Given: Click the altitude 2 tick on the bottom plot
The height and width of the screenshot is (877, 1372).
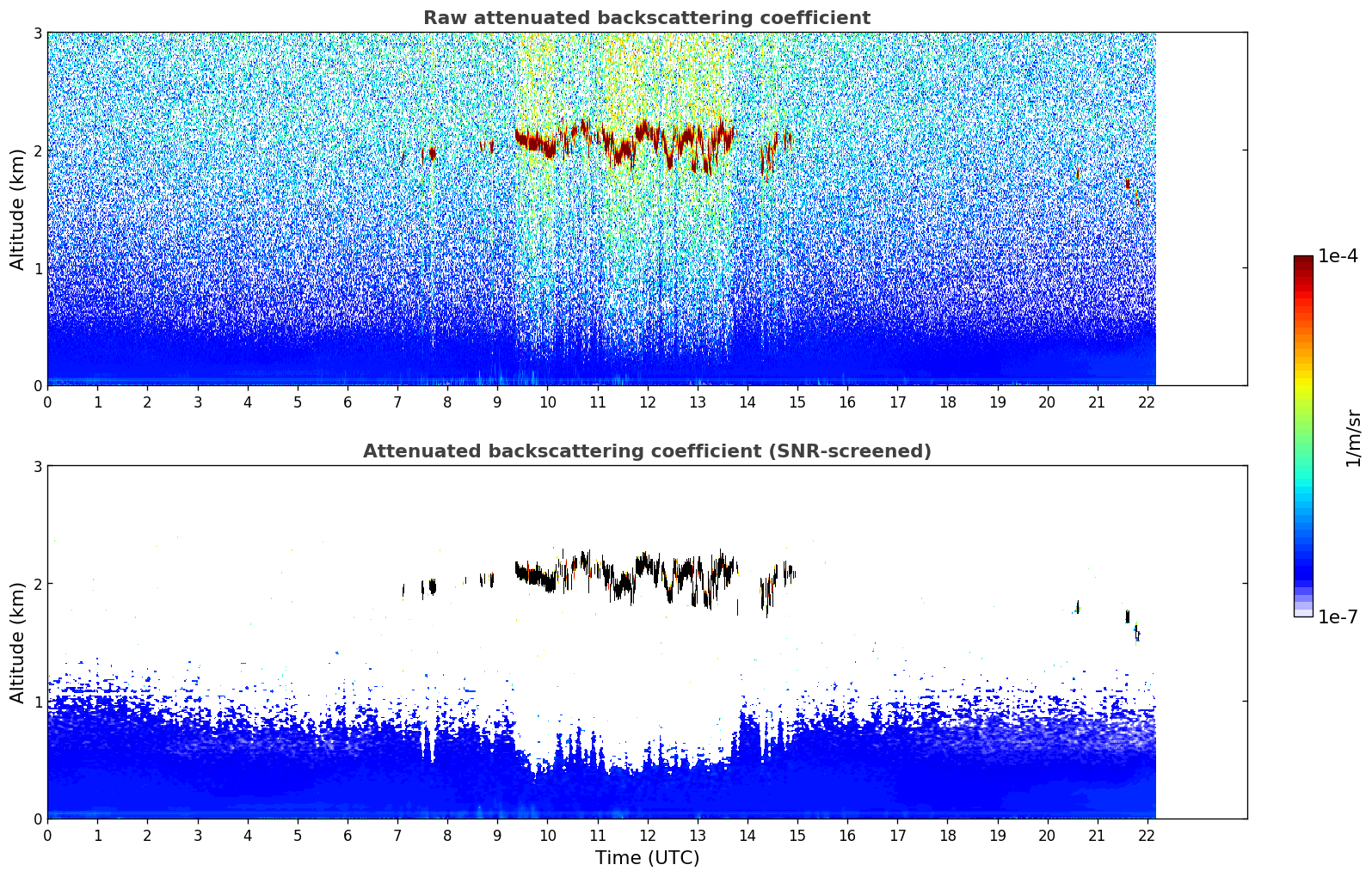Looking at the screenshot, I should tap(37, 584).
